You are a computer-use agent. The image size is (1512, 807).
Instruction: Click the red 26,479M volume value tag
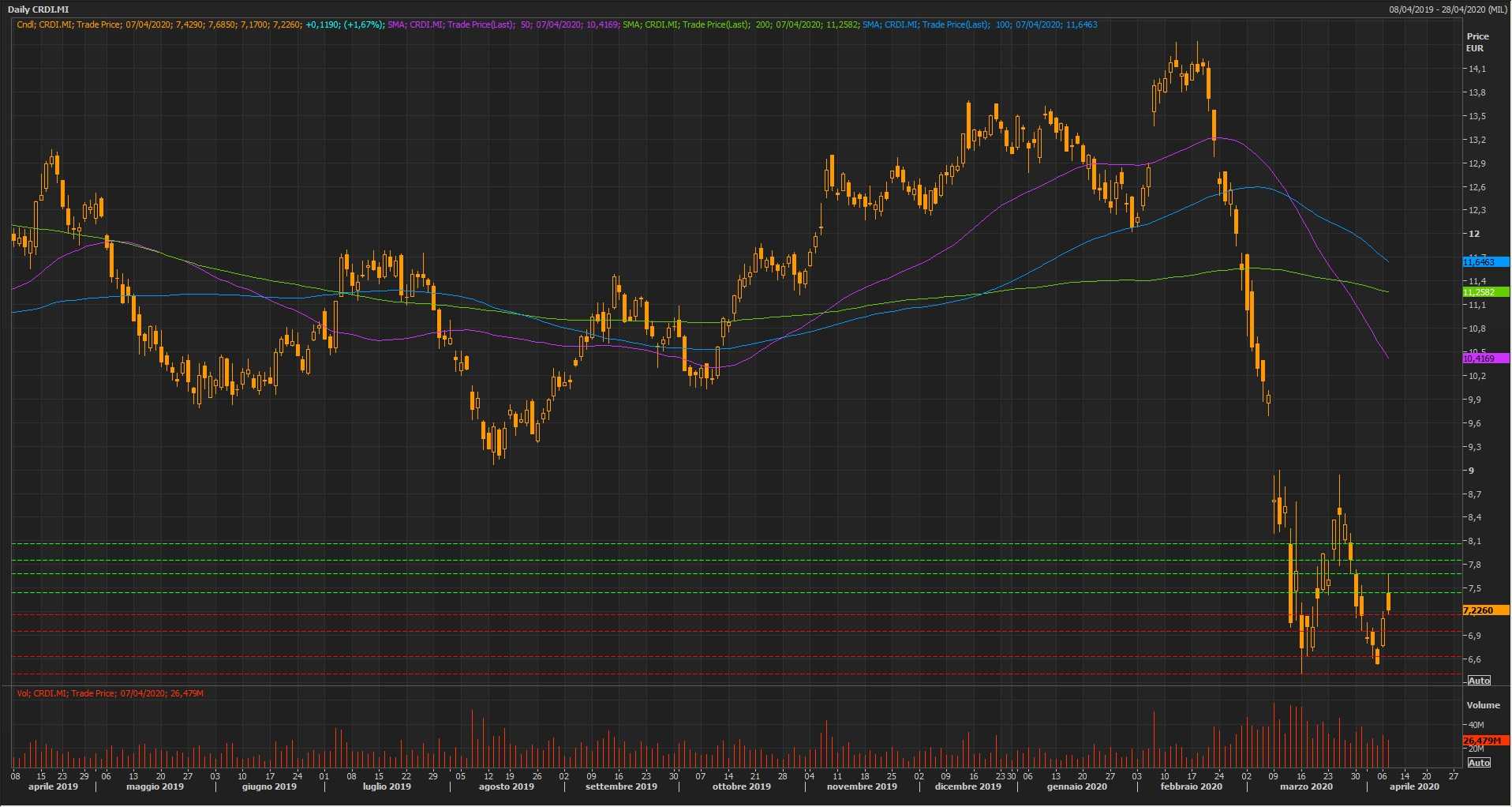(1484, 741)
